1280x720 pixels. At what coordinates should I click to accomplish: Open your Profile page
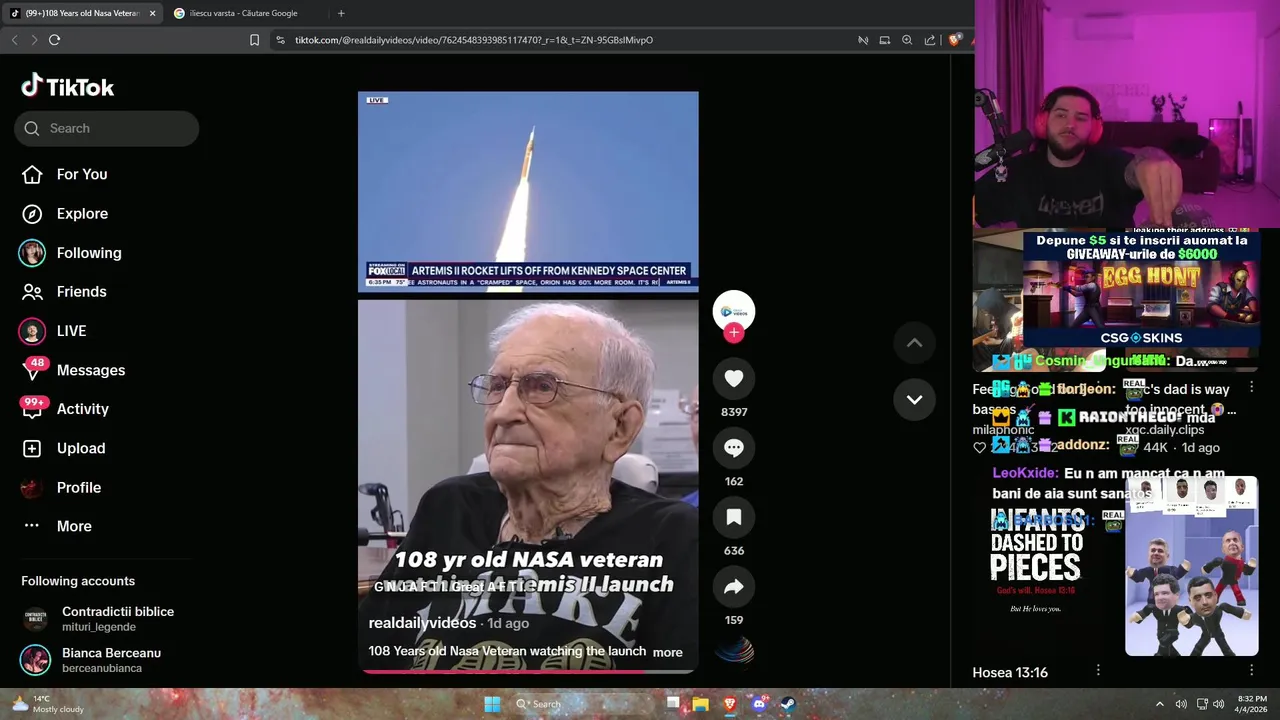click(61, 488)
